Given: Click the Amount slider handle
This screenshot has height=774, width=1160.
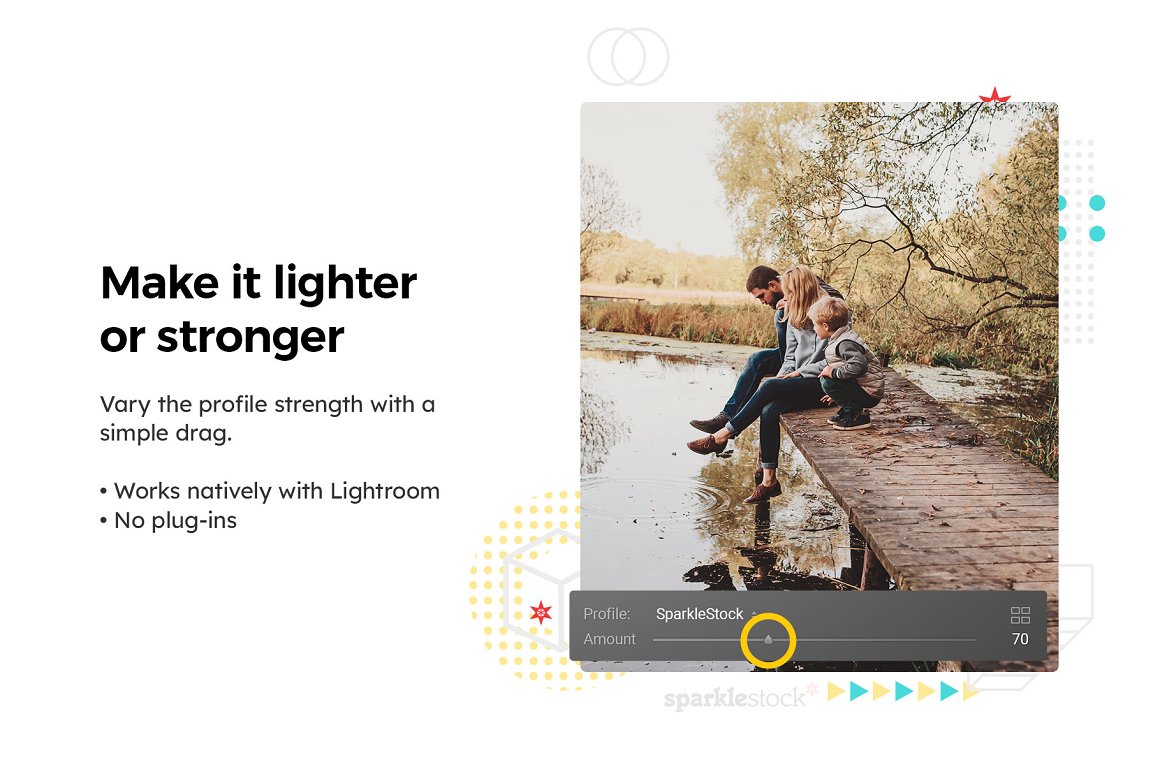Looking at the screenshot, I should [x=768, y=639].
